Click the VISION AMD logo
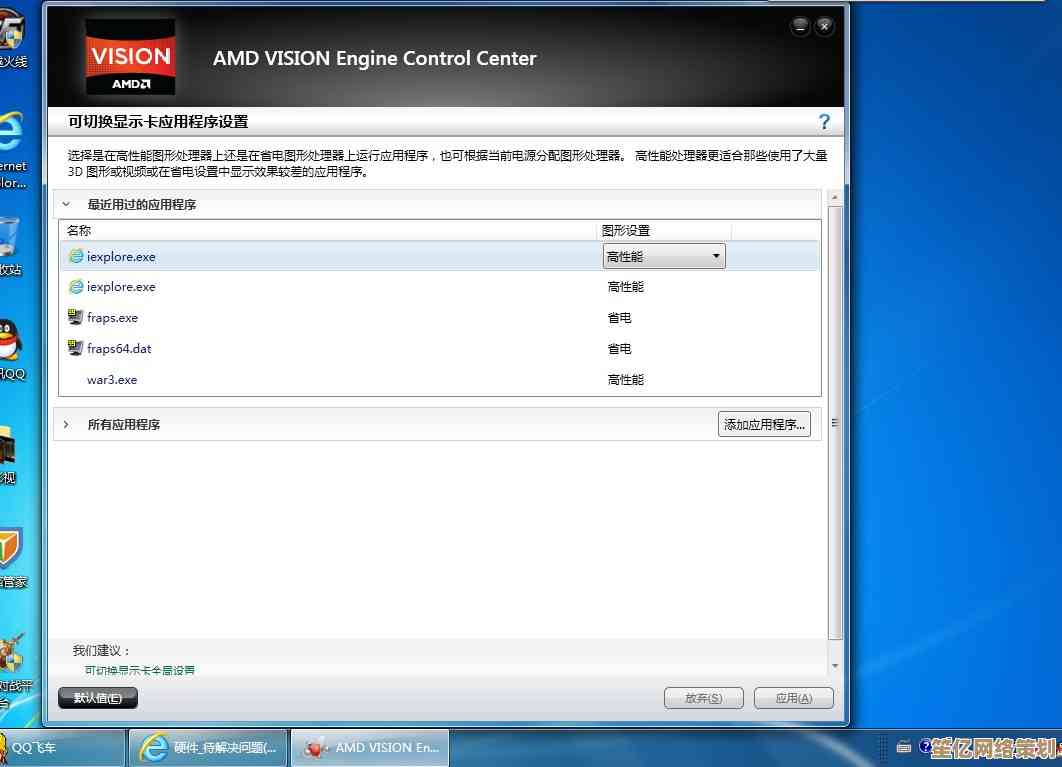The height and width of the screenshot is (767, 1062). [x=131, y=58]
